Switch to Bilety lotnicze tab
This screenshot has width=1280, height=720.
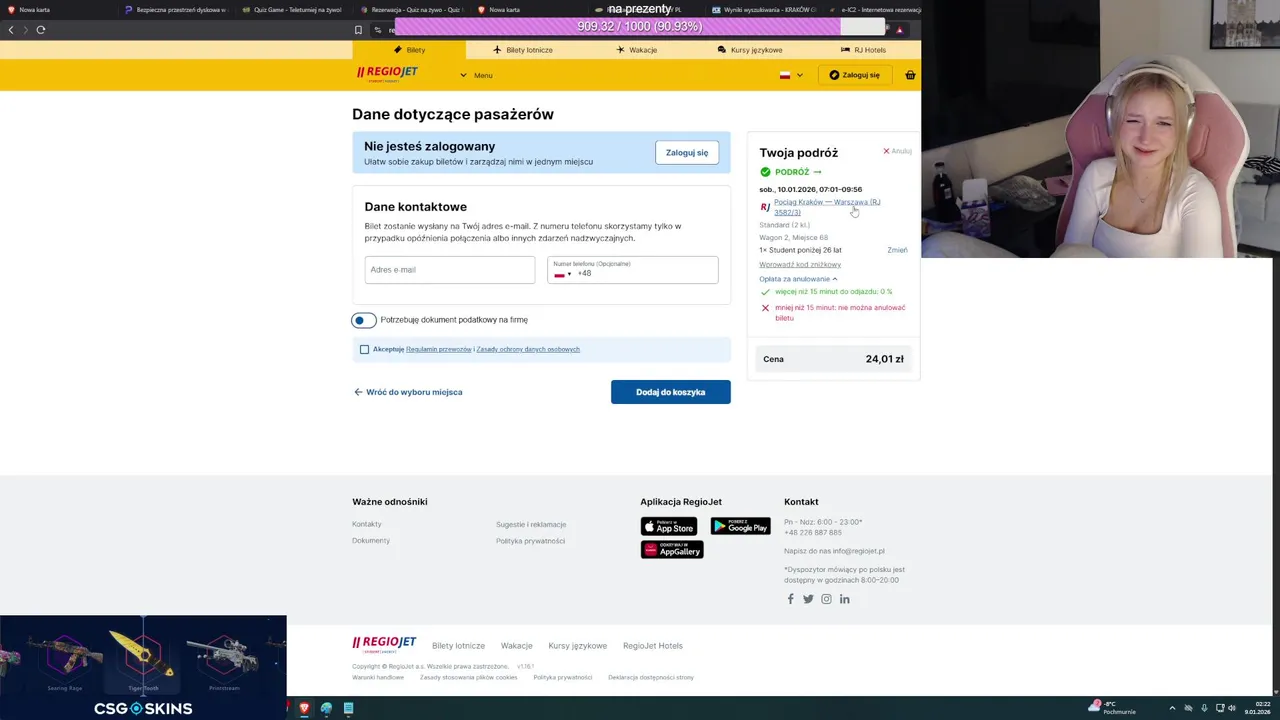(522, 49)
